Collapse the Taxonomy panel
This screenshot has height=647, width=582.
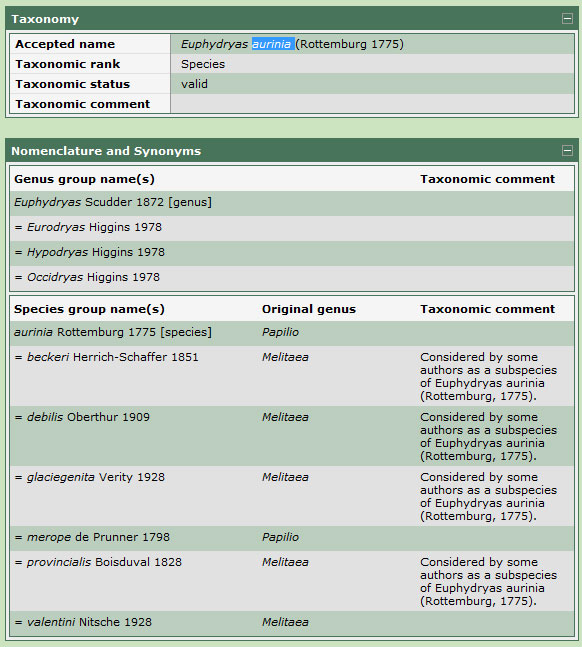(567, 19)
